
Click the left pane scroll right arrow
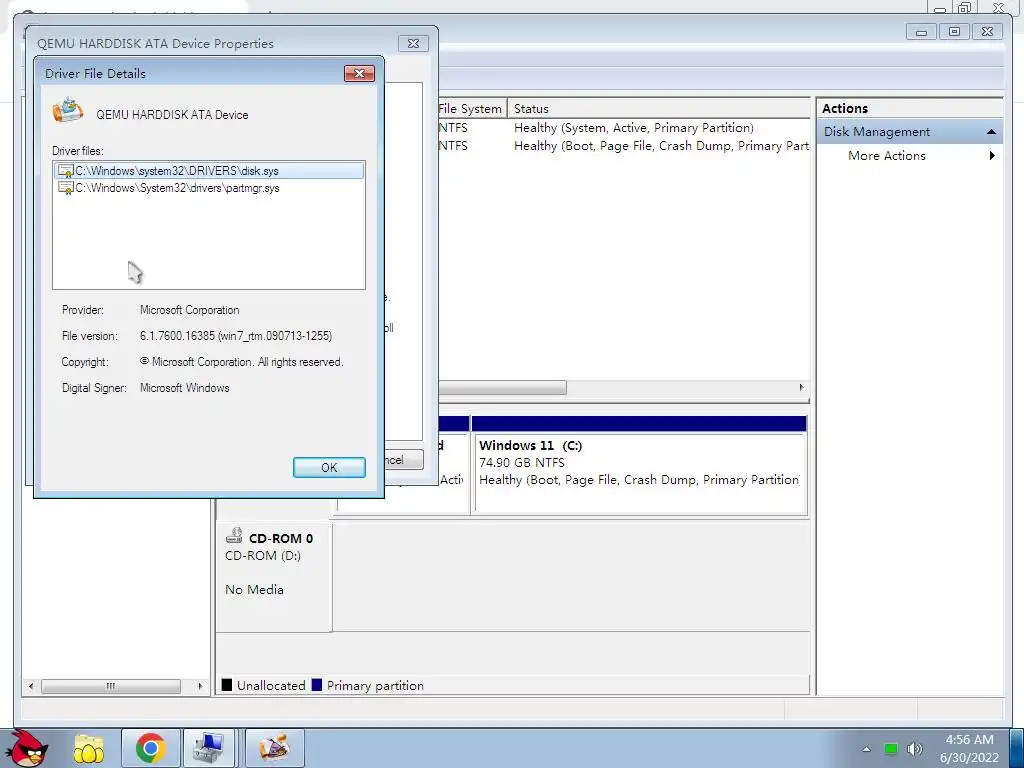pos(200,686)
